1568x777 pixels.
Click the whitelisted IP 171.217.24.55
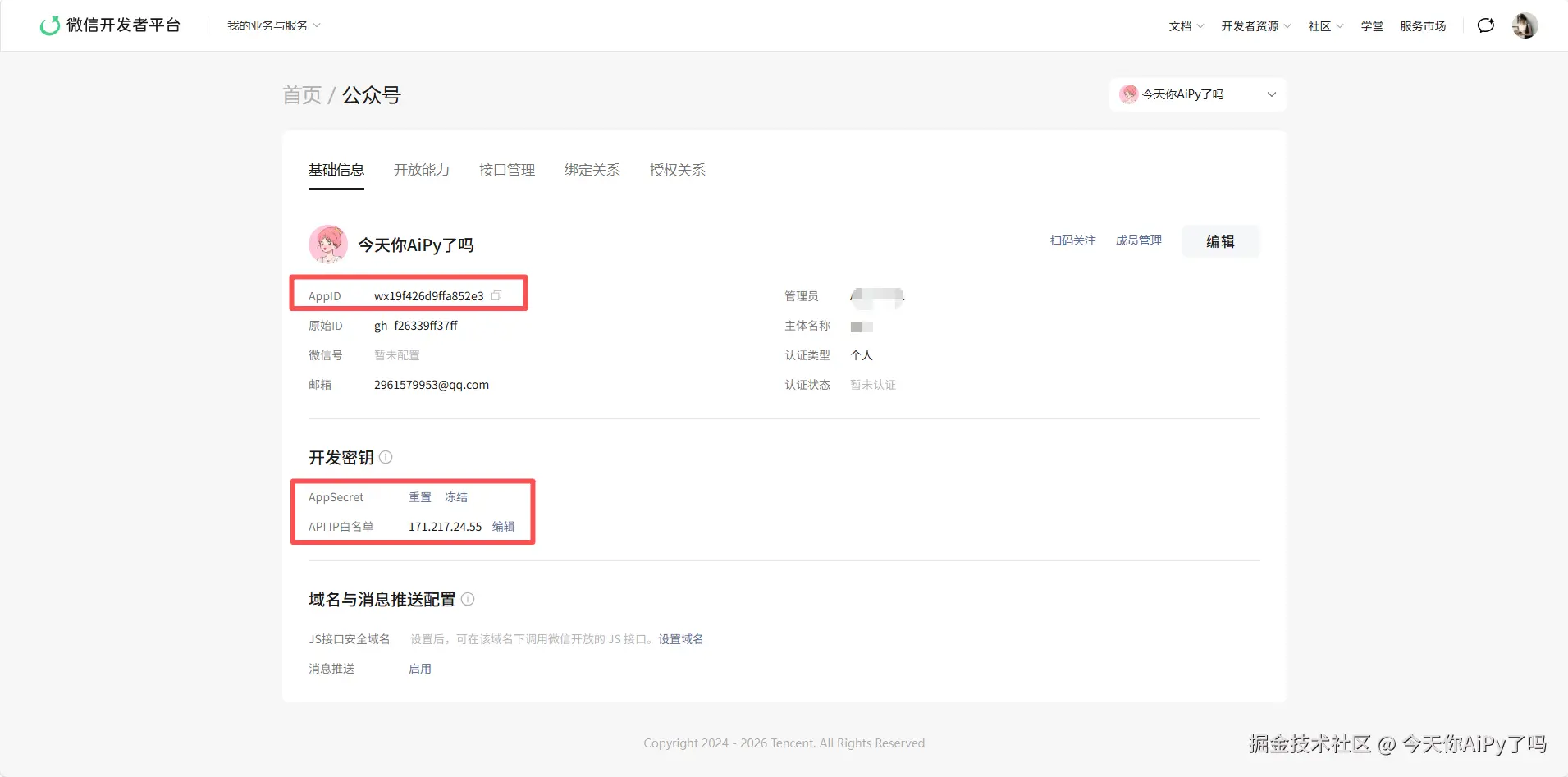click(x=446, y=527)
